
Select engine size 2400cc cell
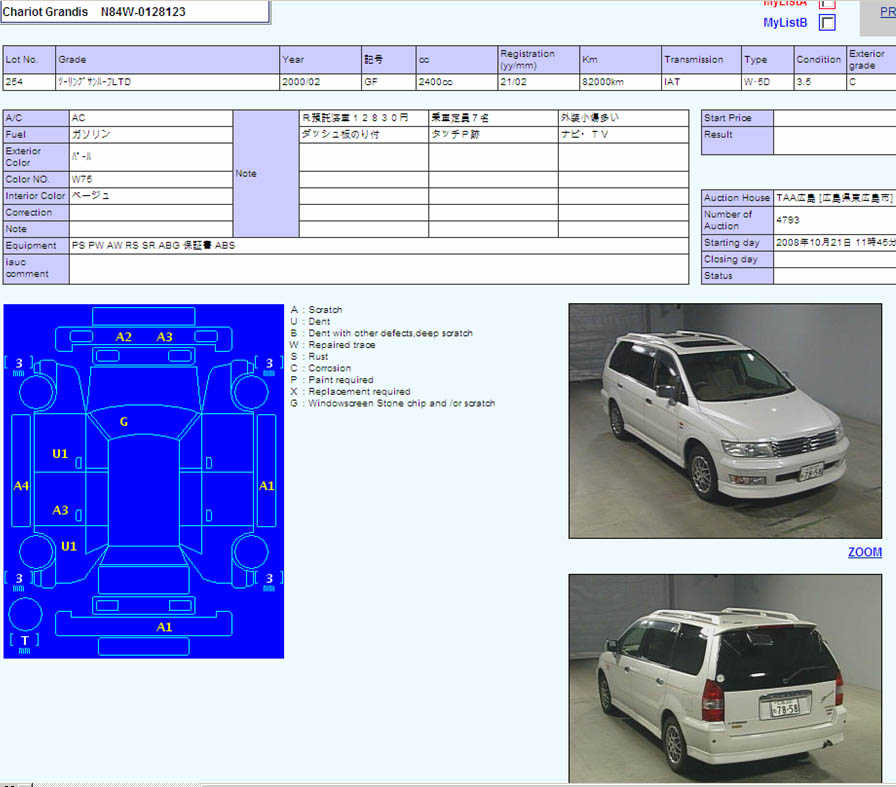pyautogui.click(x=457, y=82)
